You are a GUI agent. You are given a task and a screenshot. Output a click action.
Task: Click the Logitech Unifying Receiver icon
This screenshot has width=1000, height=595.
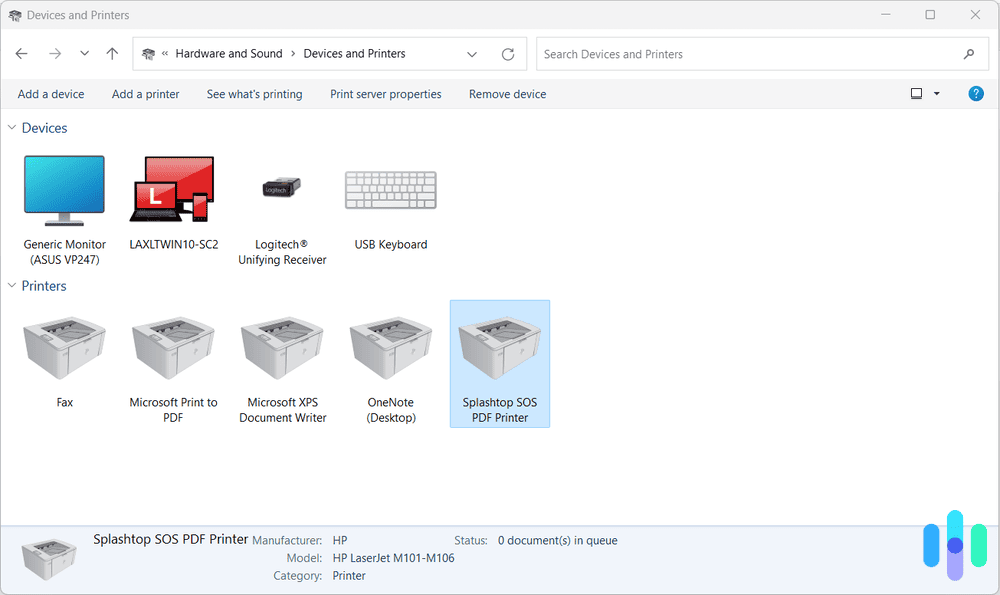click(x=282, y=190)
